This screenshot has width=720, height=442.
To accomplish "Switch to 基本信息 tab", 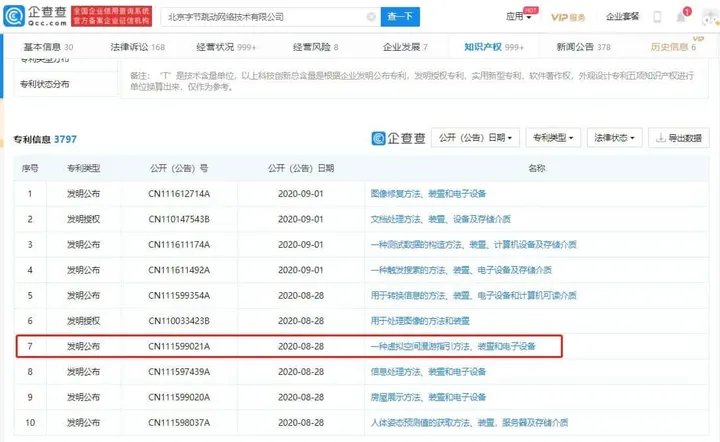I will point(48,47).
